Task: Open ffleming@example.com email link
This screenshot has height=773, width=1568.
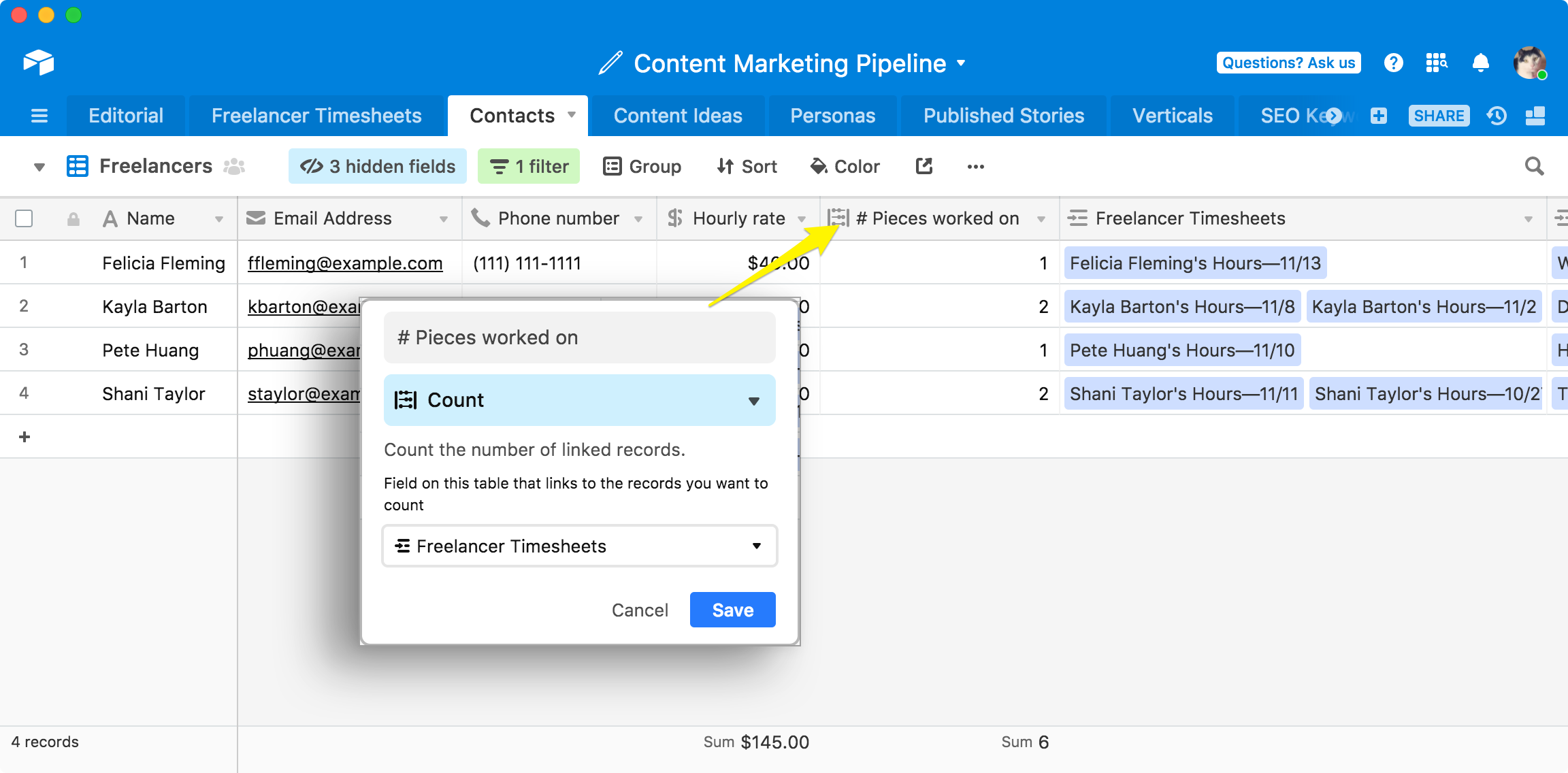Action: [x=345, y=263]
